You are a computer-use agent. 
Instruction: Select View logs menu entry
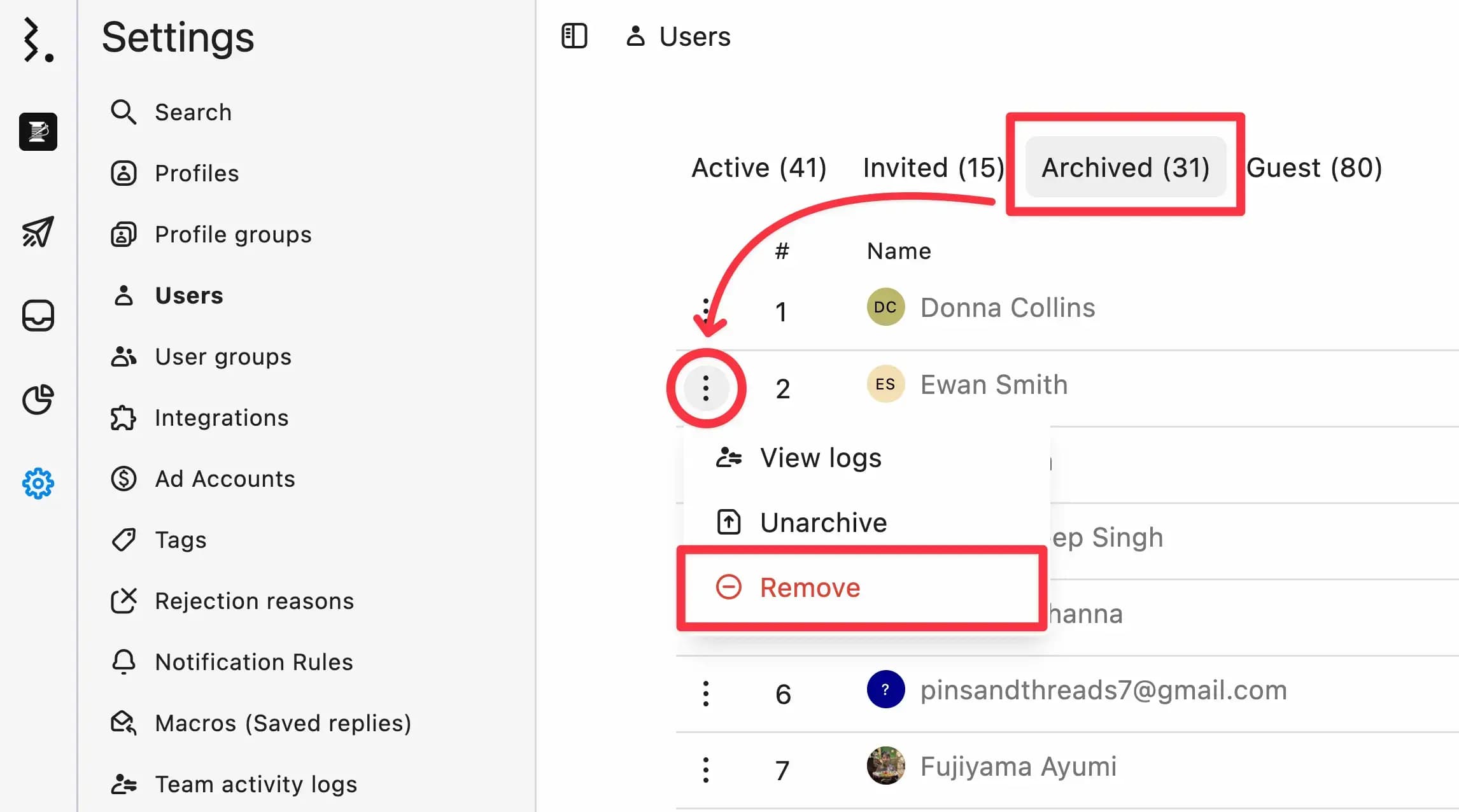pos(820,458)
